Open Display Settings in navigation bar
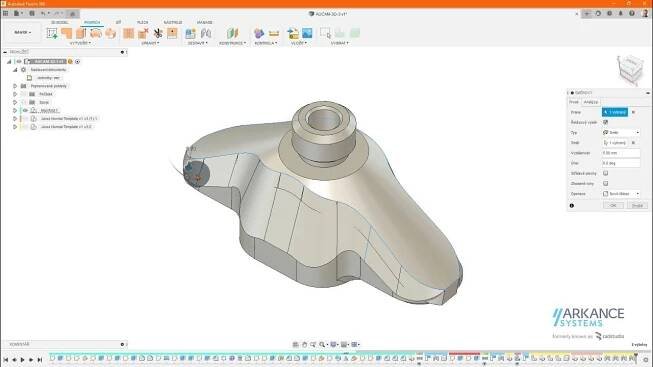Image resolution: width=653 pixels, height=367 pixels. pyautogui.click(x=334, y=345)
